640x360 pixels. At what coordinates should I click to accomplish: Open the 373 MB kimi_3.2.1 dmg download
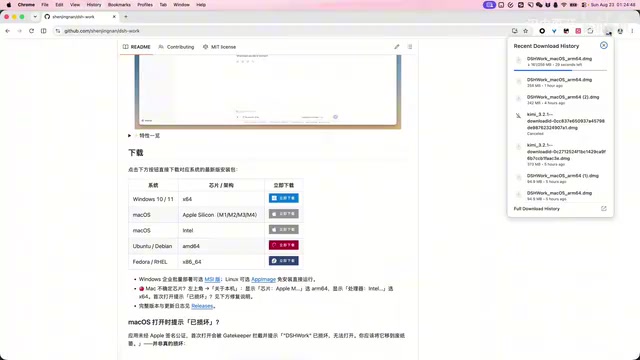[560, 154]
